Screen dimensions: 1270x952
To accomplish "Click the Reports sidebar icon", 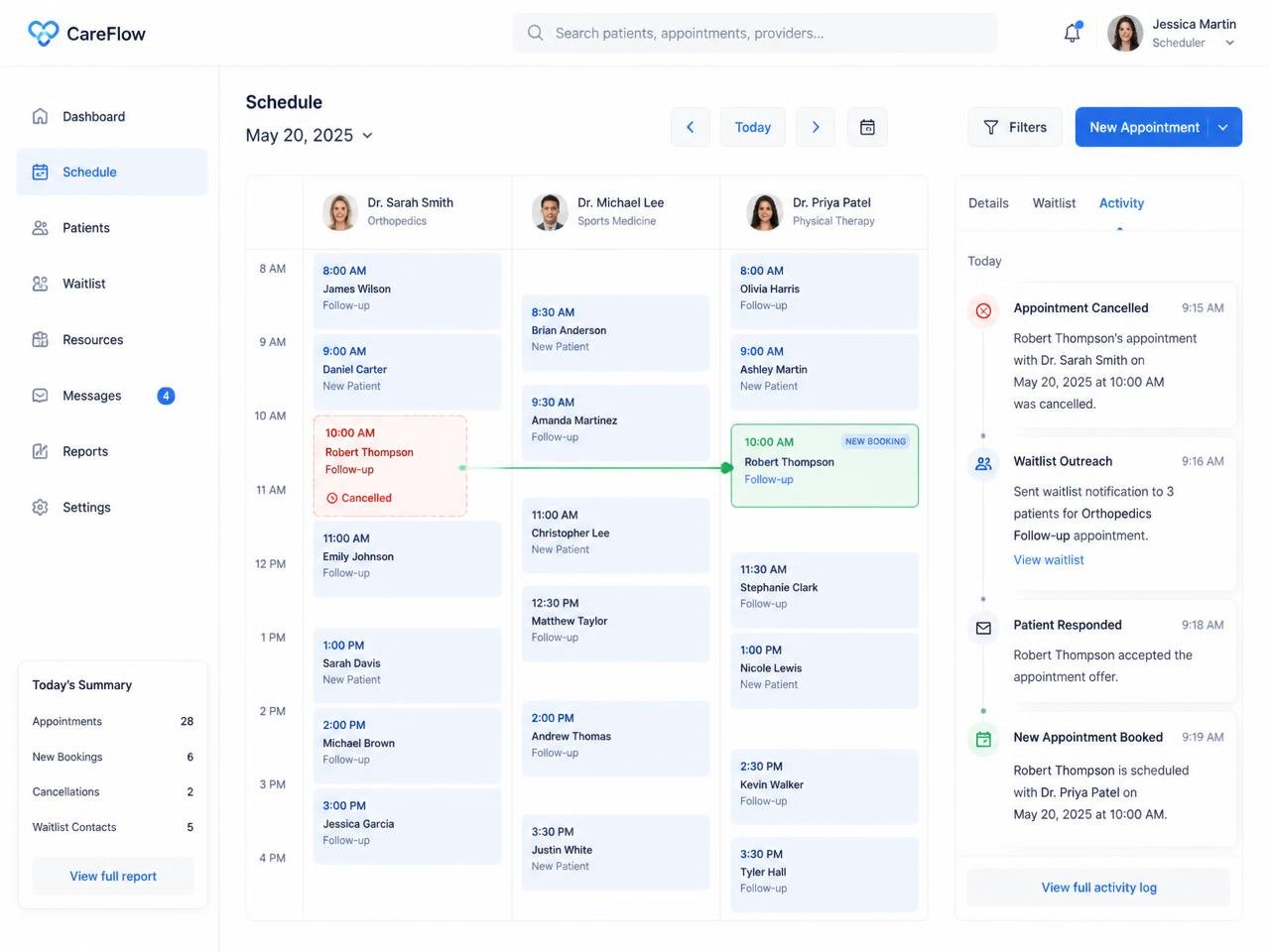I will (40, 451).
